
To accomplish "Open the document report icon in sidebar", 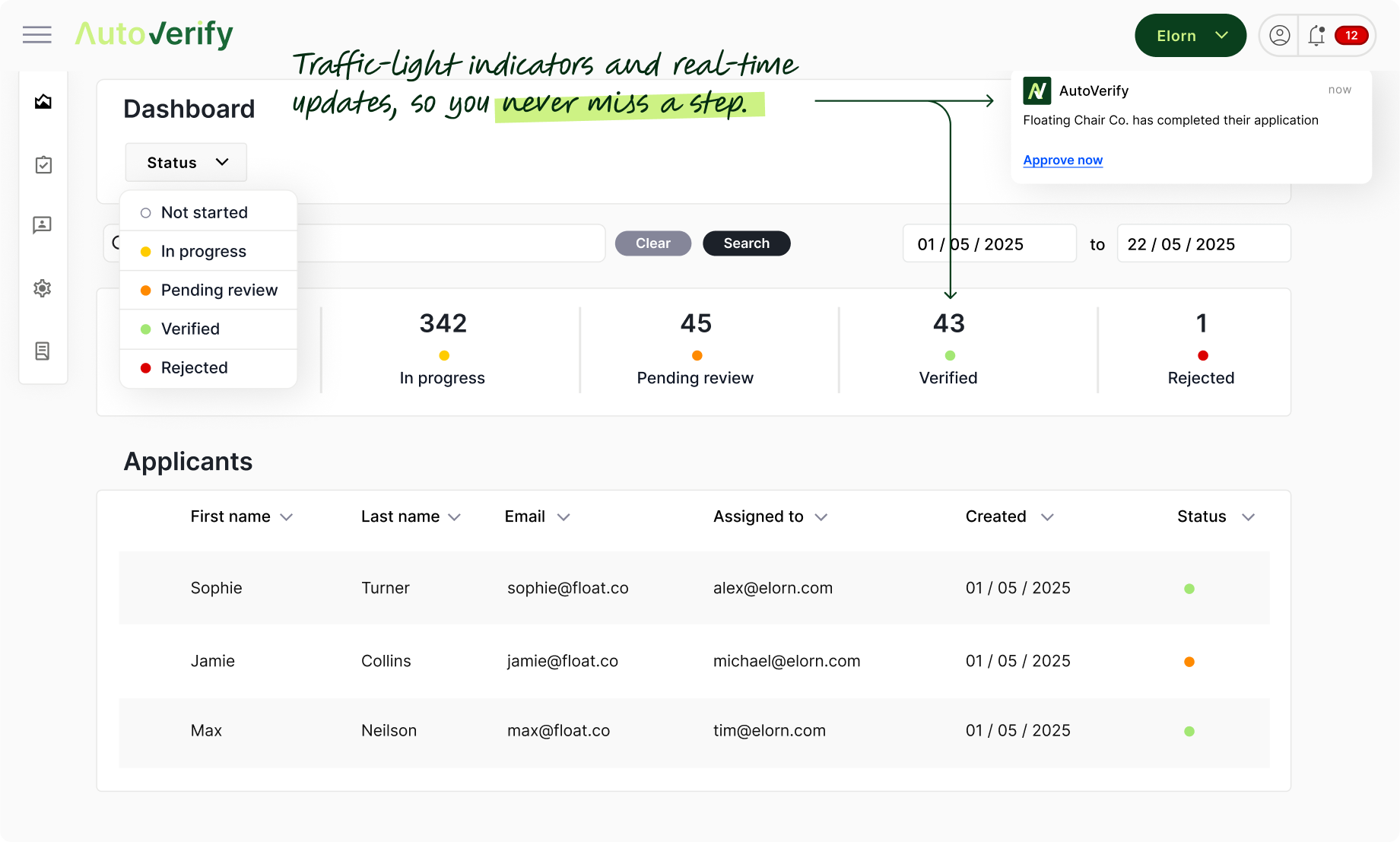I will pos(43,351).
